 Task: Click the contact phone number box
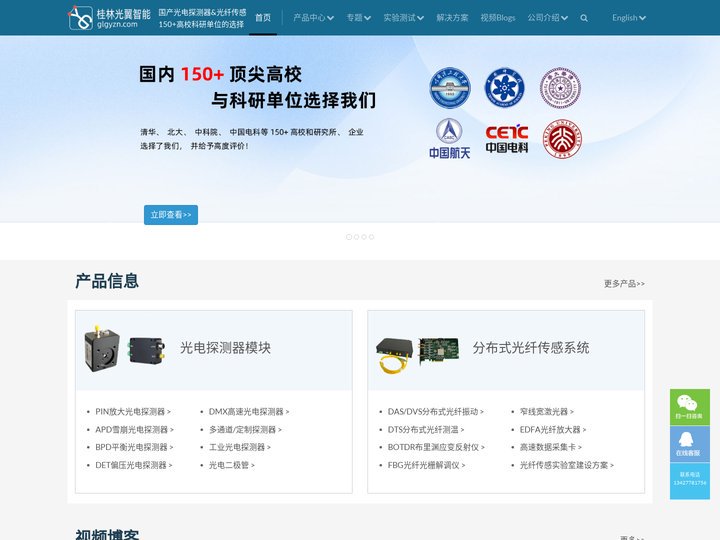pyautogui.click(x=690, y=480)
